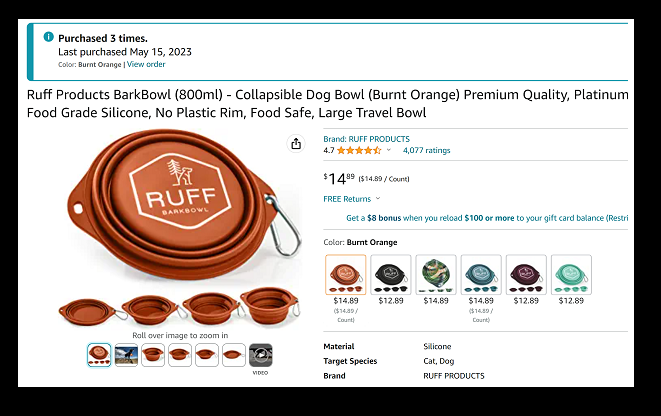Select the second lifestyle photo thumbnail
661x416 pixels.
point(126,354)
